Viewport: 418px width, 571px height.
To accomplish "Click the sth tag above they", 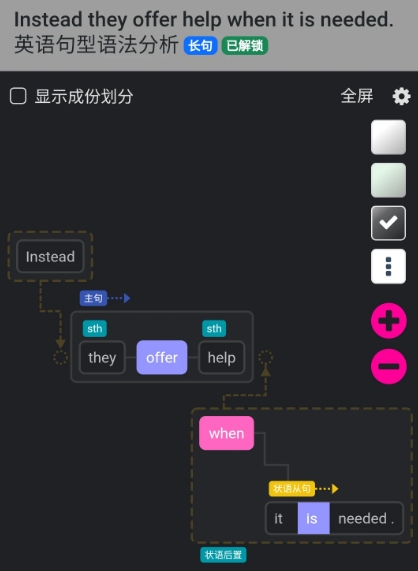I will pyautogui.click(x=95, y=328).
